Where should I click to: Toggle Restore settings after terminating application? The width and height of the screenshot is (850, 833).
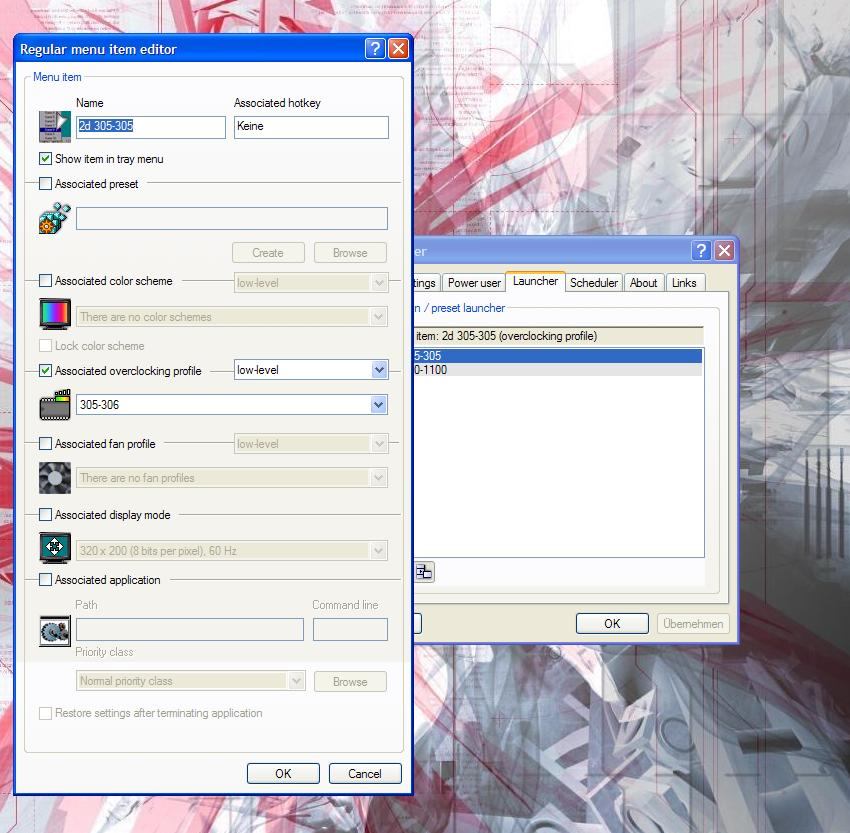(x=46, y=713)
